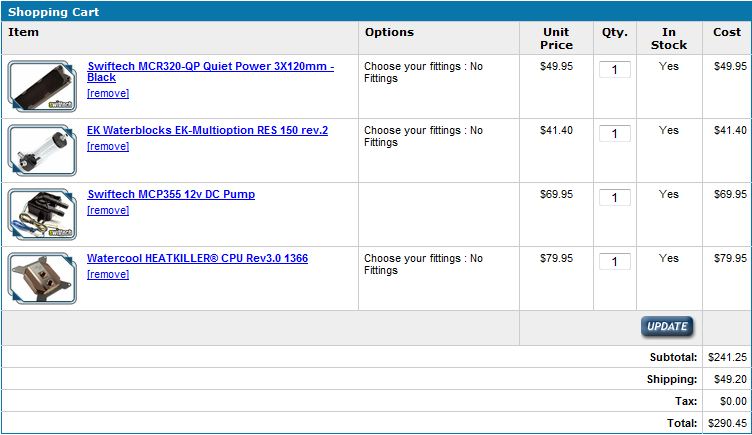
Task: Click the Shopping Cart header title
Action: [x=54, y=12]
